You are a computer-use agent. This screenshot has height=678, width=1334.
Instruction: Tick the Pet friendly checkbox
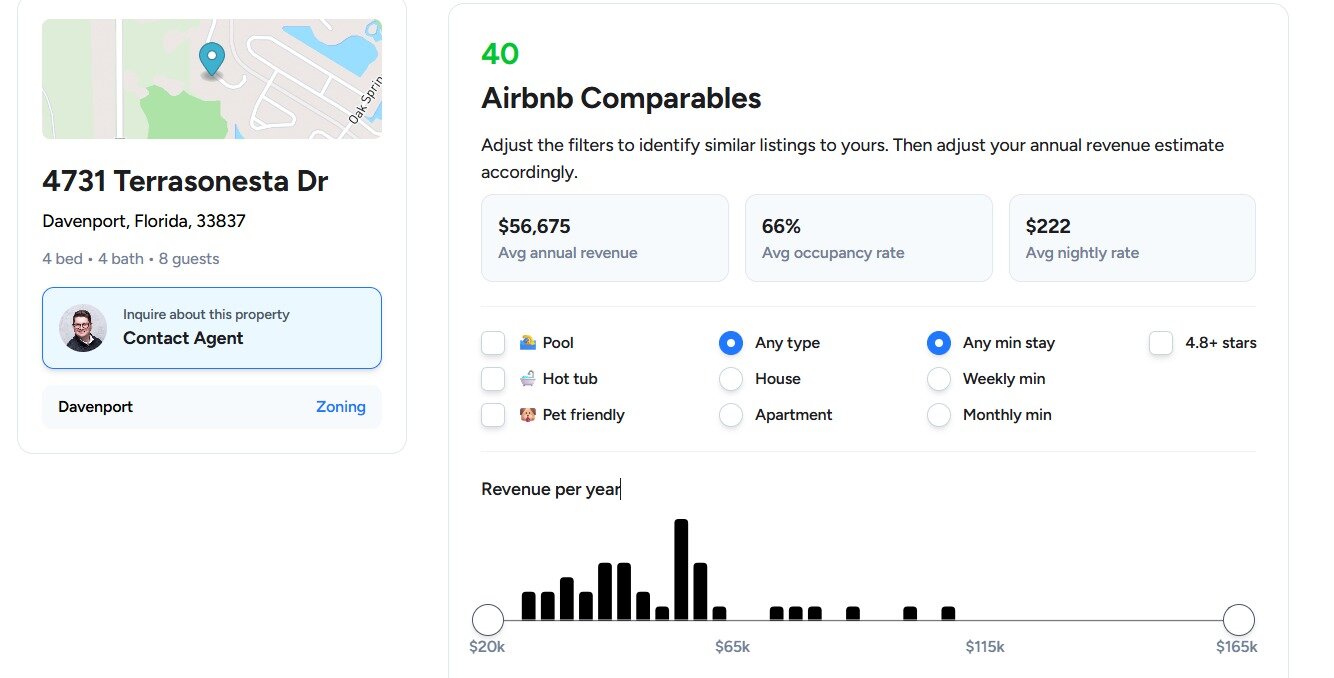click(x=493, y=415)
